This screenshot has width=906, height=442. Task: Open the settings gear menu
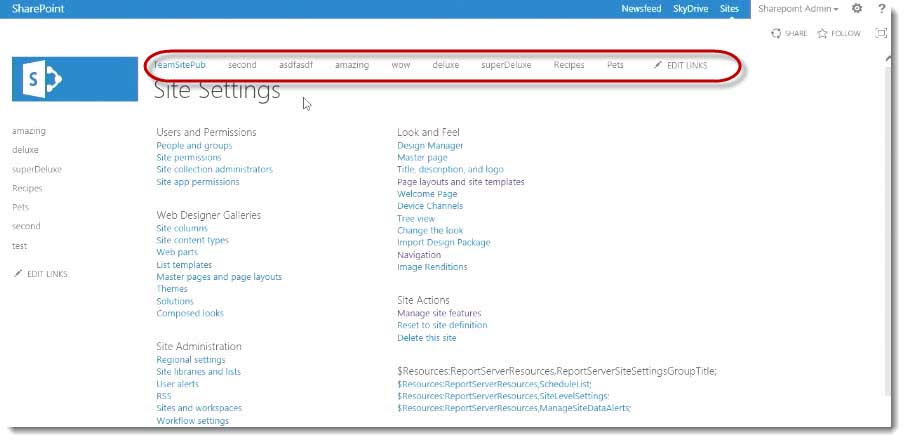tap(857, 9)
